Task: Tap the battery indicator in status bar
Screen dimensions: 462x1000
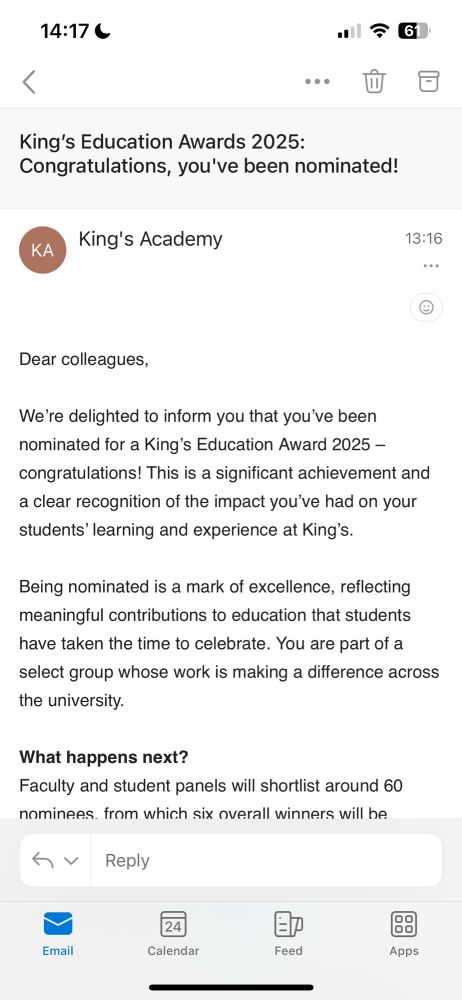Action: [x=414, y=30]
